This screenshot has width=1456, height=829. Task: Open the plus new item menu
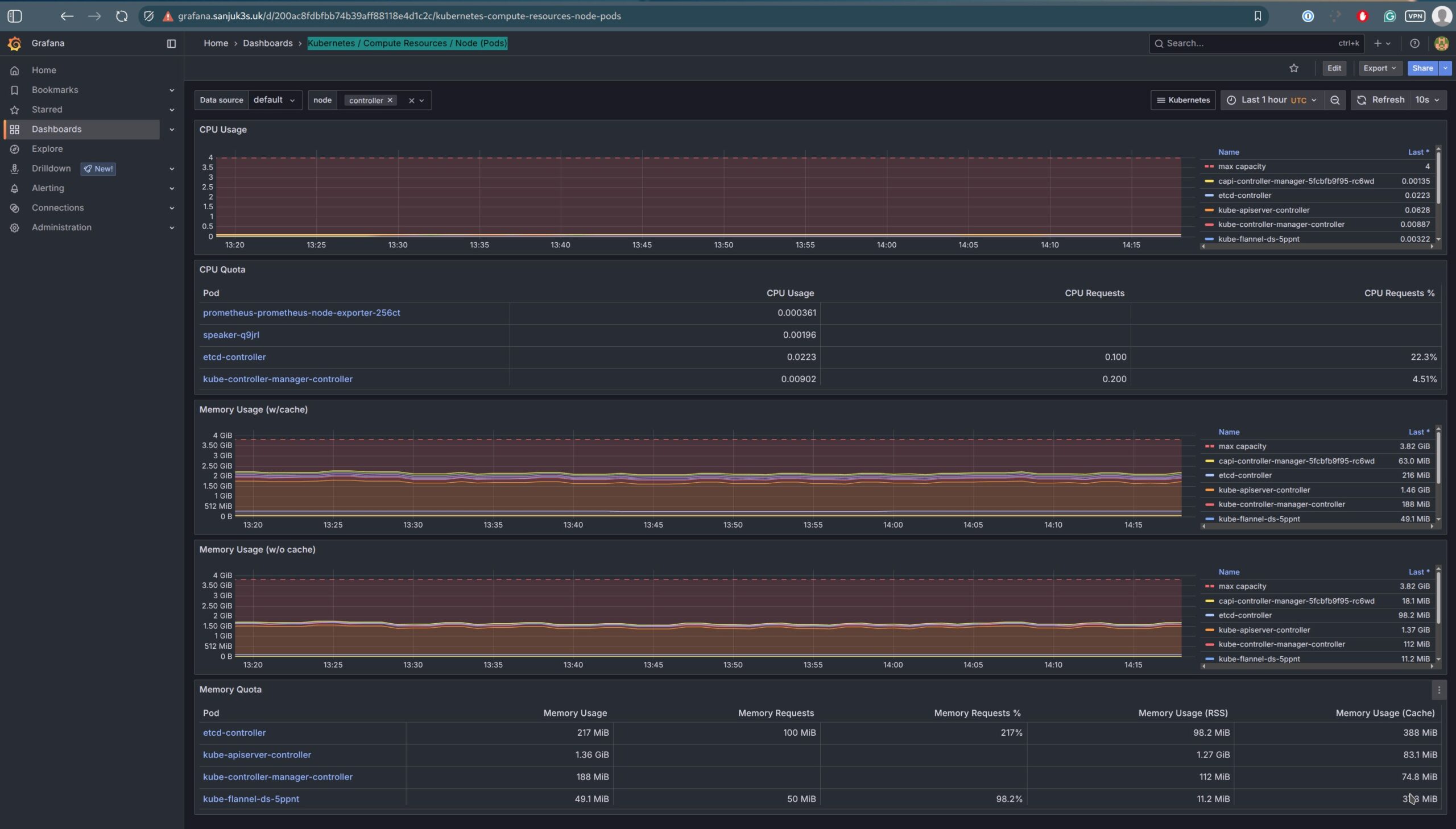coord(1382,43)
